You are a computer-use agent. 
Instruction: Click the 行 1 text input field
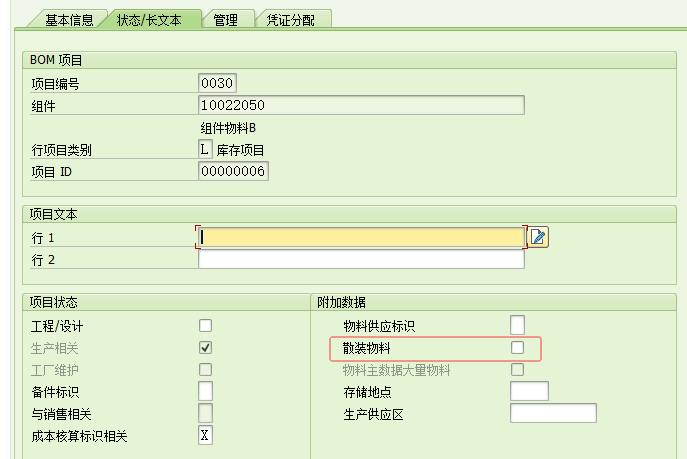click(361, 237)
